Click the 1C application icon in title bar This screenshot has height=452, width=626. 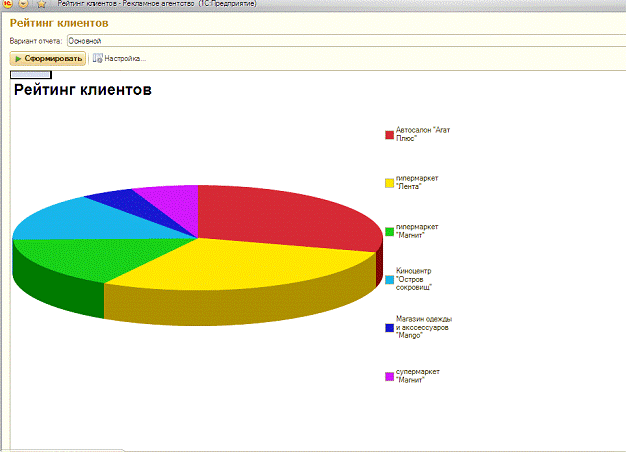pyautogui.click(x=6, y=4)
